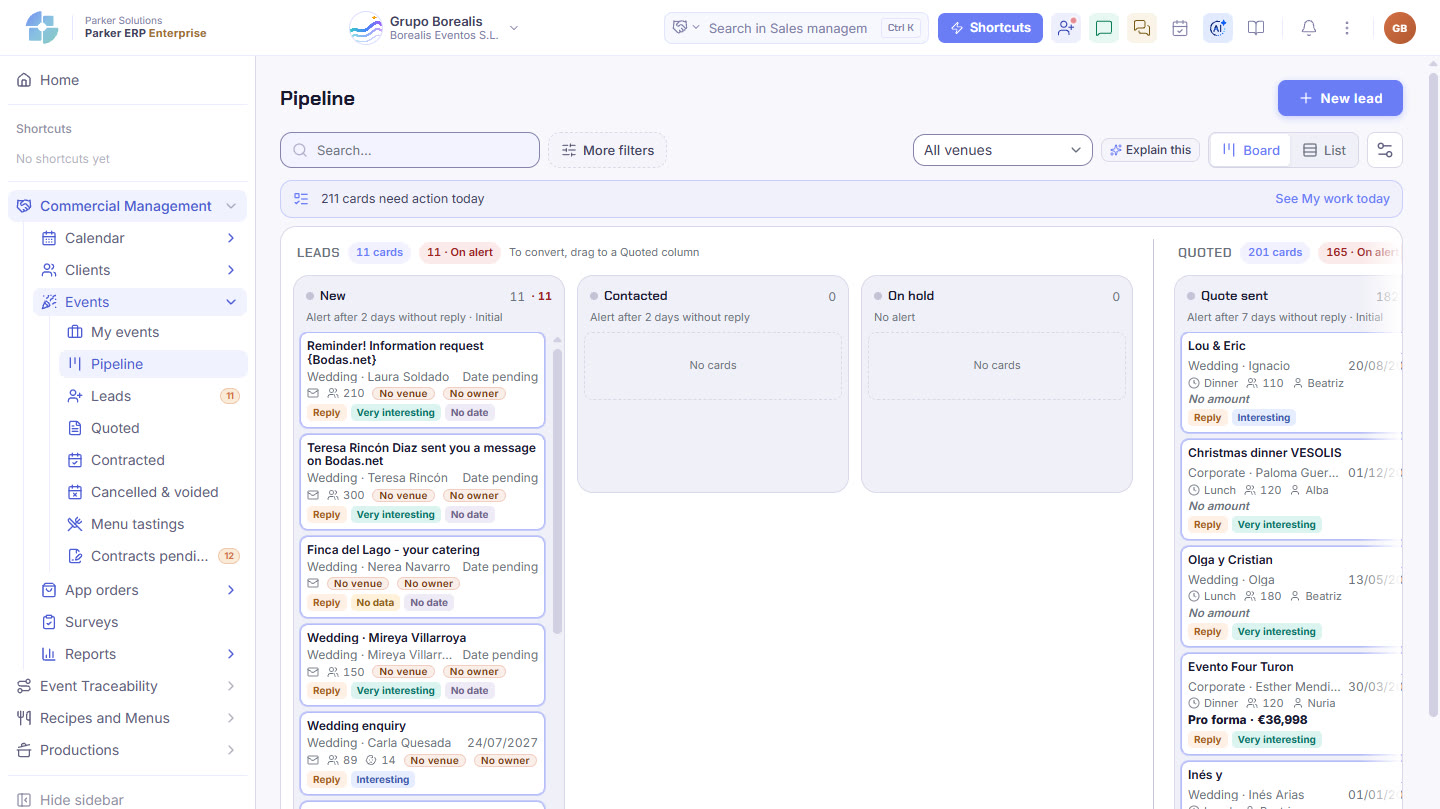Switch to Board view
The height and width of the screenshot is (809, 1440).
[1251, 150]
